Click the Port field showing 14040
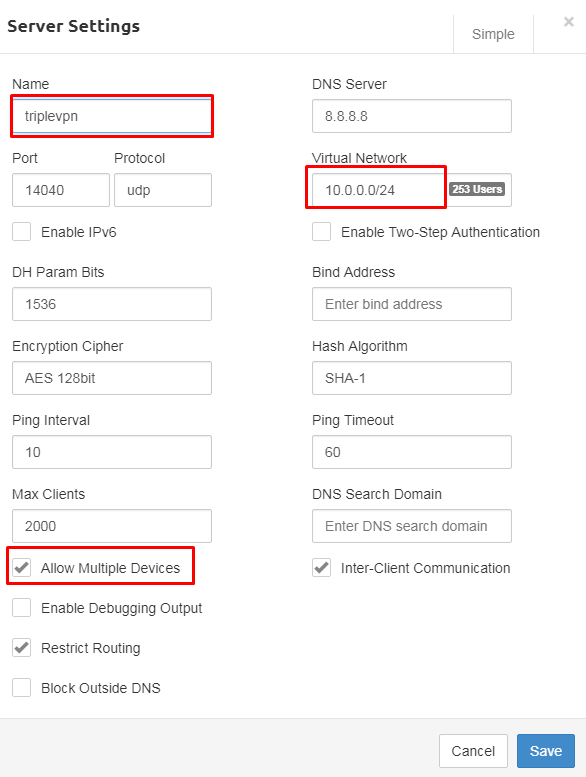Image resolution: width=586 pixels, height=777 pixels. click(x=61, y=190)
